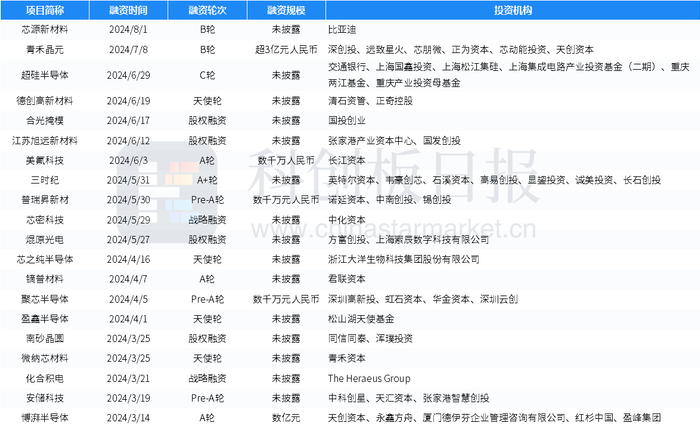Click the investor cell starting with 张家港产业资本中心
The width and height of the screenshot is (700, 429).
pyautogui.click(x=394, y=141)
